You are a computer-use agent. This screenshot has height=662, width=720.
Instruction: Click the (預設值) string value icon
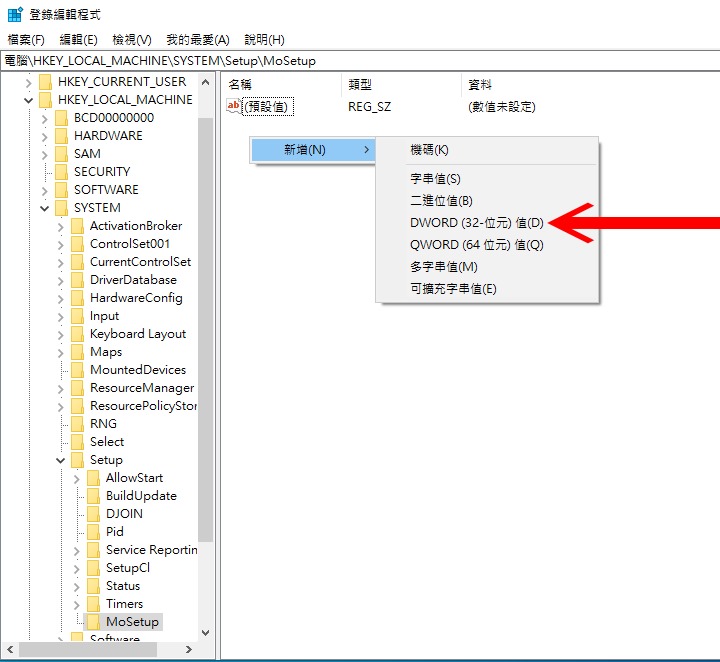tap(233, 107)
